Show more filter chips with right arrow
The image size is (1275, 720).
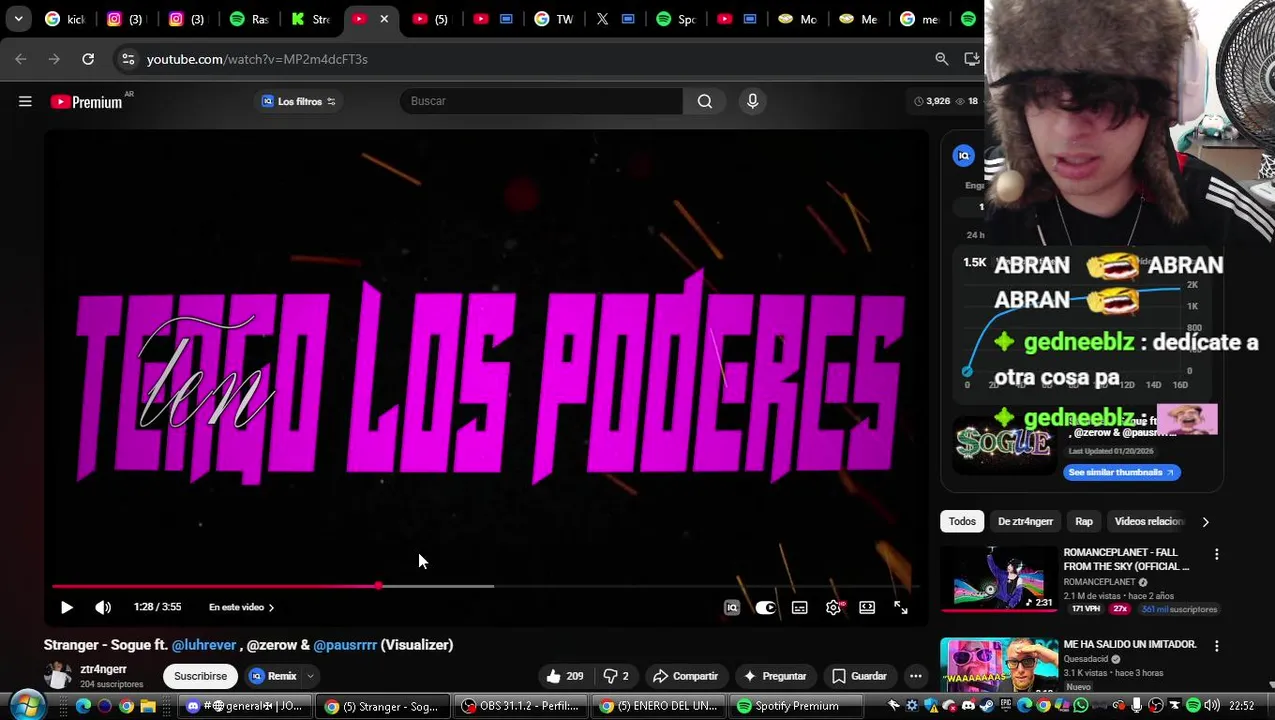1205,521
